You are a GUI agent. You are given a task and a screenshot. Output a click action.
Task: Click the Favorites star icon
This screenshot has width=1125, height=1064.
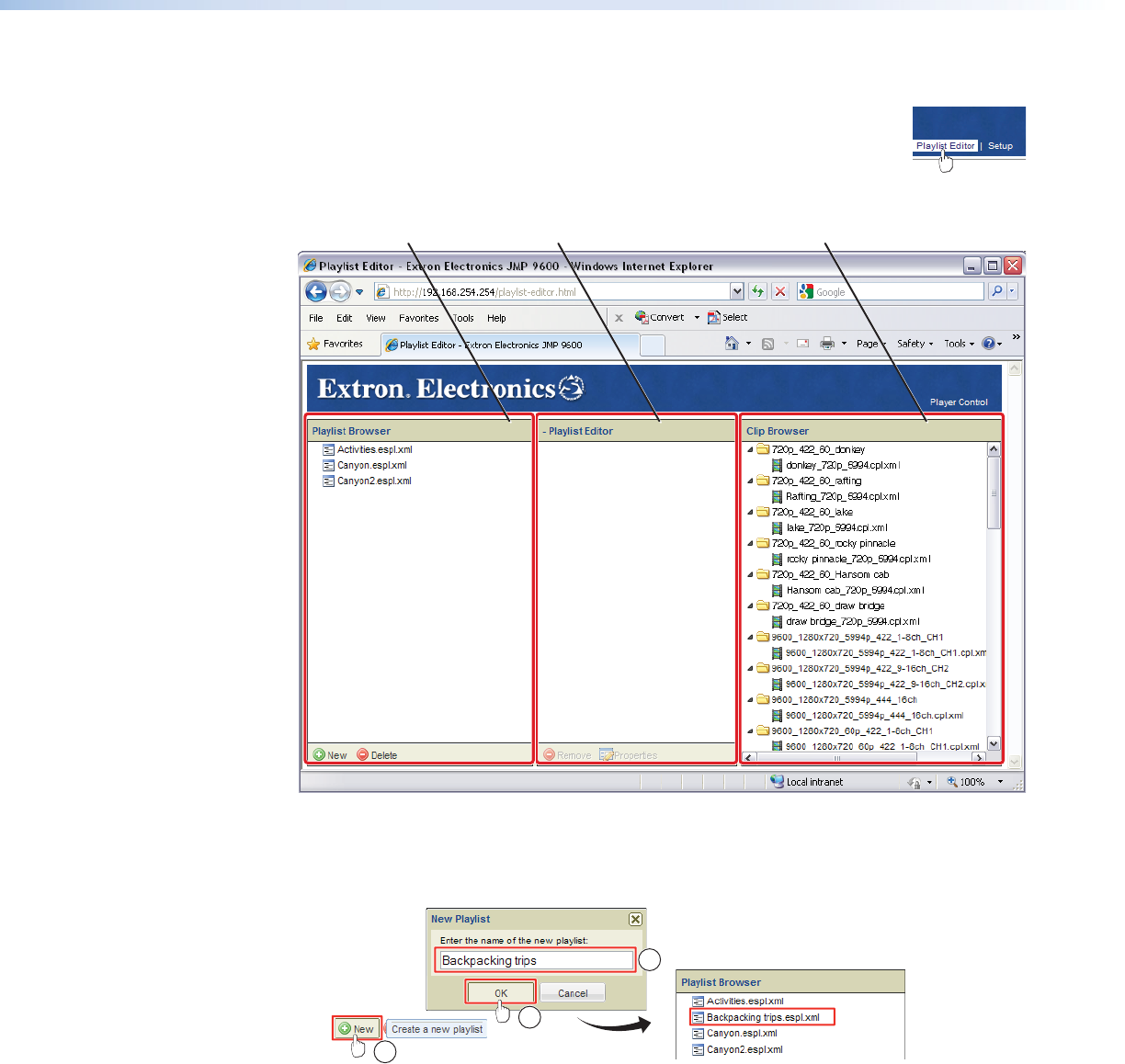point(313,344)
